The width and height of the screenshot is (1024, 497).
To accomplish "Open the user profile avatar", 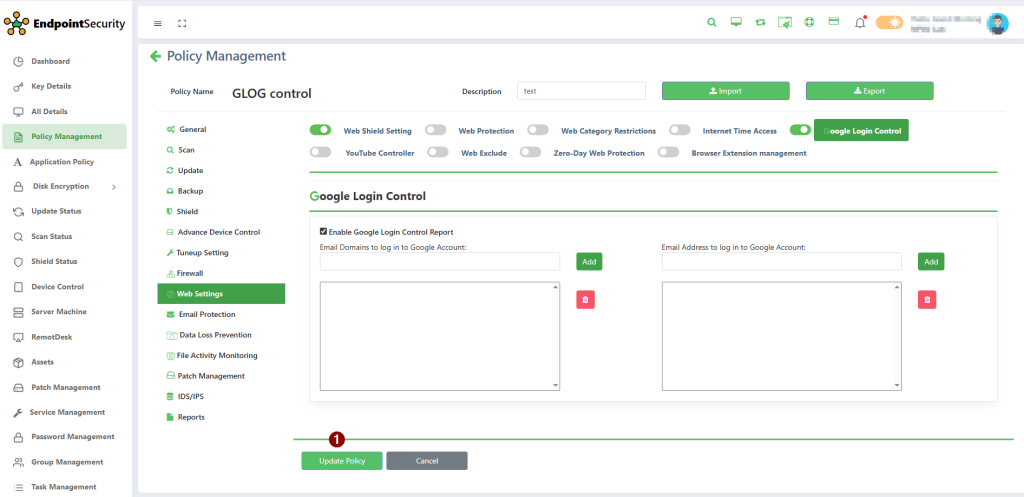I will (996, 23).
